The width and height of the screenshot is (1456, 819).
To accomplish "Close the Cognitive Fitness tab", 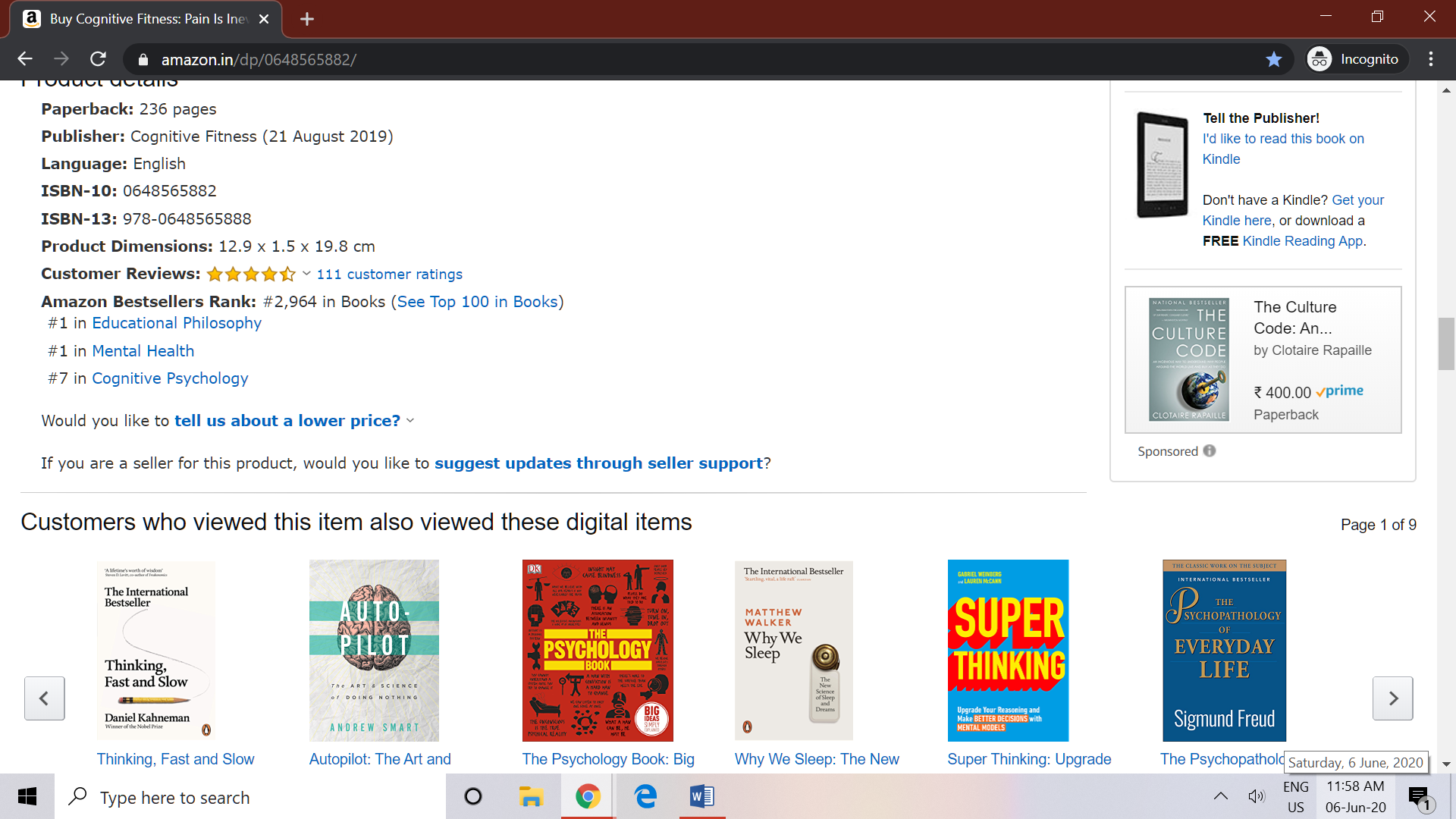I will (x=264, y=19).
